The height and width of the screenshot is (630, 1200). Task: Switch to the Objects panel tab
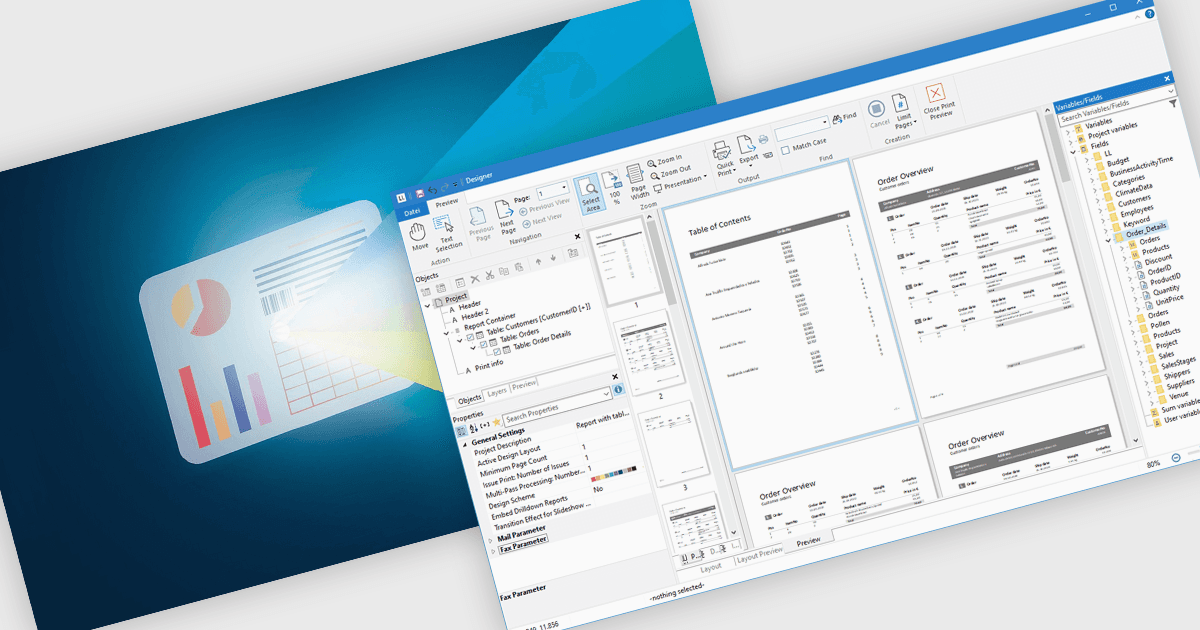pyautogui.click(x=469, y=399)
